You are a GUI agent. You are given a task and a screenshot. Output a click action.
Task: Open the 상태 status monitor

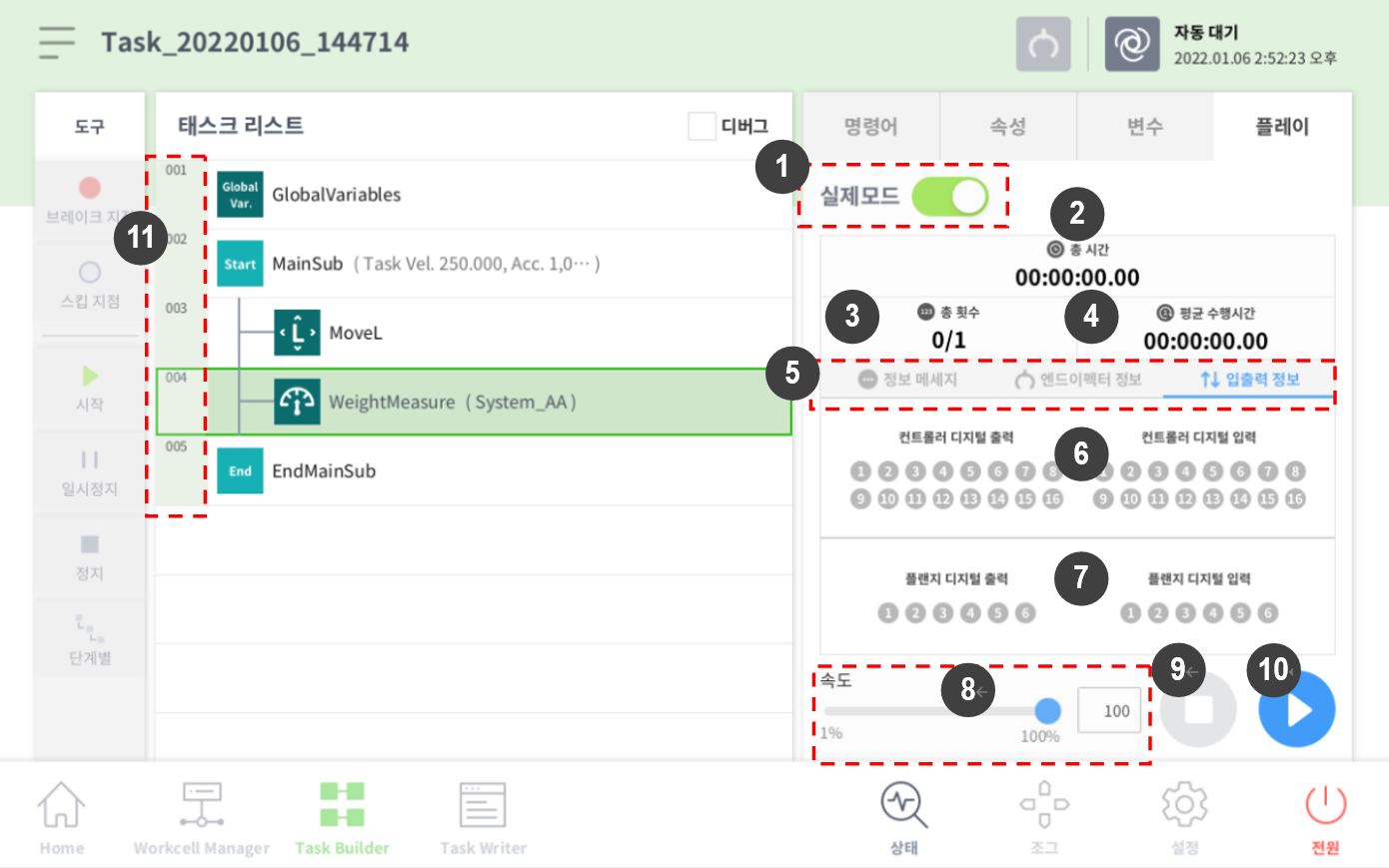click(x=903, y=818)
